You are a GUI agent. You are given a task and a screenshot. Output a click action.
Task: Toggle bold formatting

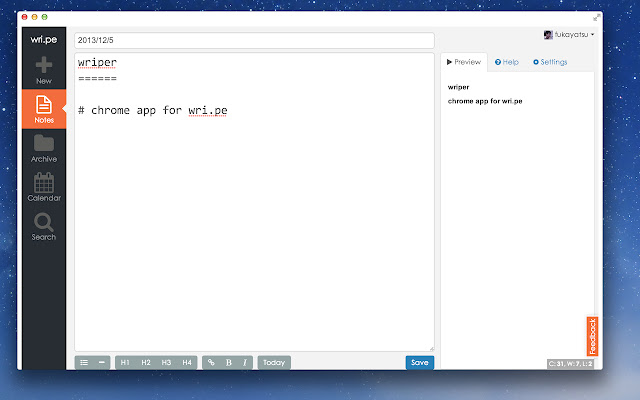pos(229,362)
